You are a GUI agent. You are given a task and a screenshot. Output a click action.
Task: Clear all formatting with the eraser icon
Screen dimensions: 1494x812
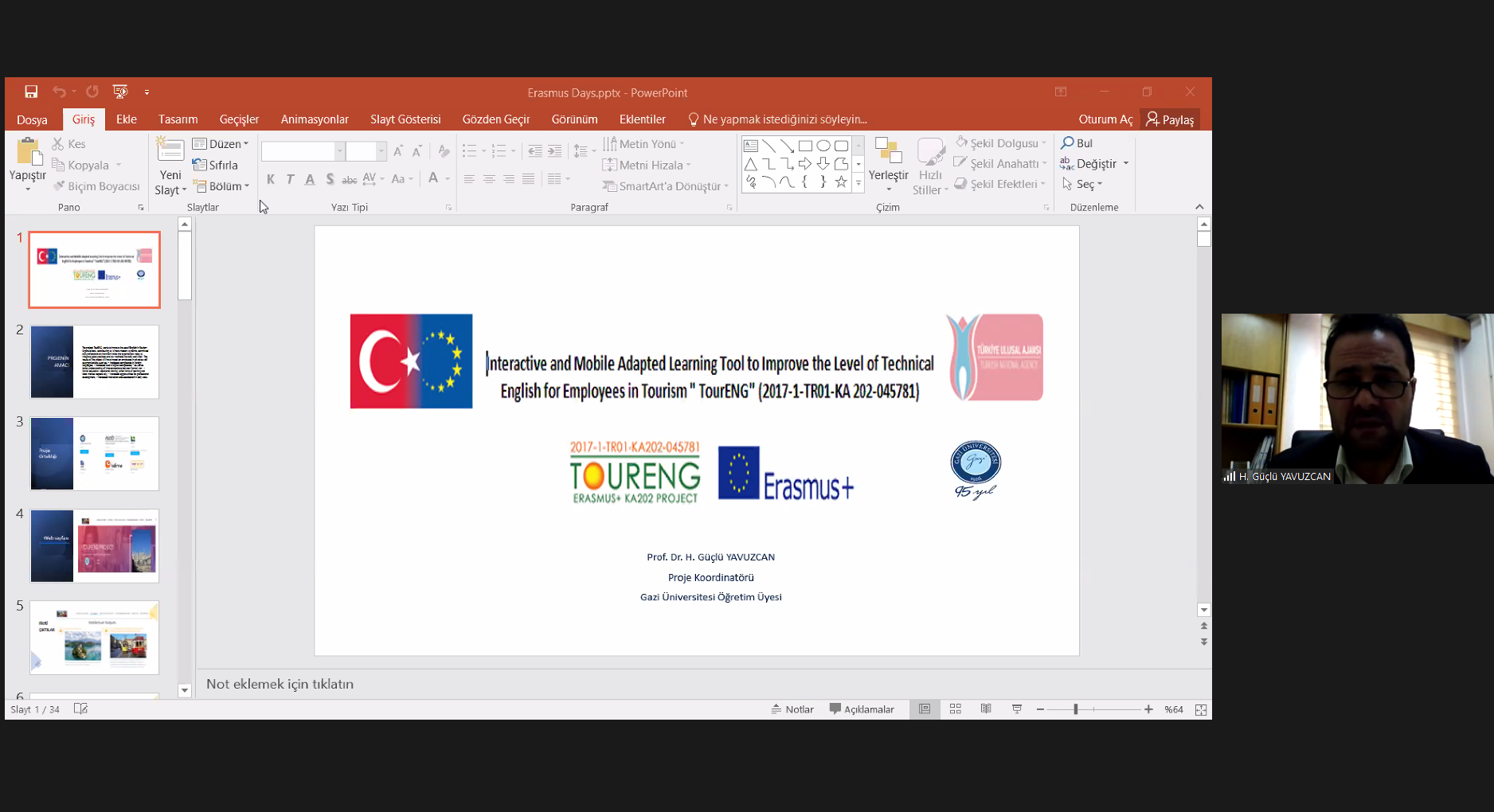[x=444, y=151]
